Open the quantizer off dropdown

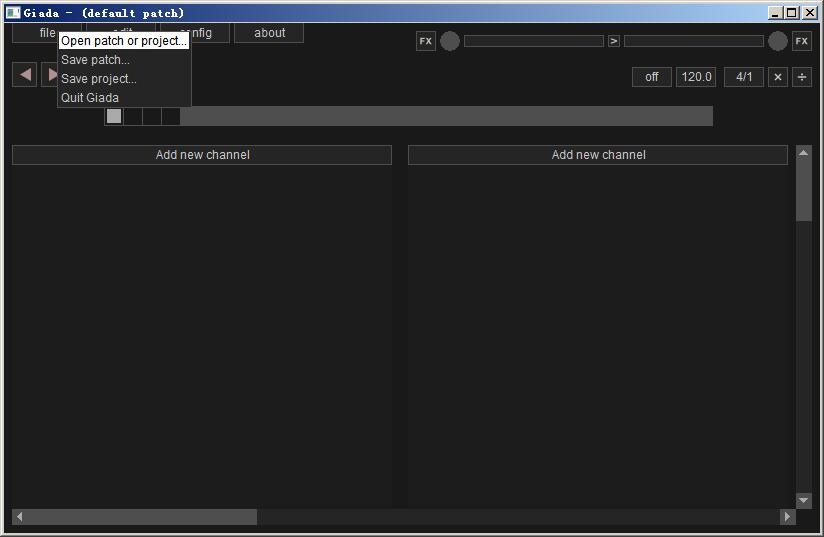click(x=652, y=77)
